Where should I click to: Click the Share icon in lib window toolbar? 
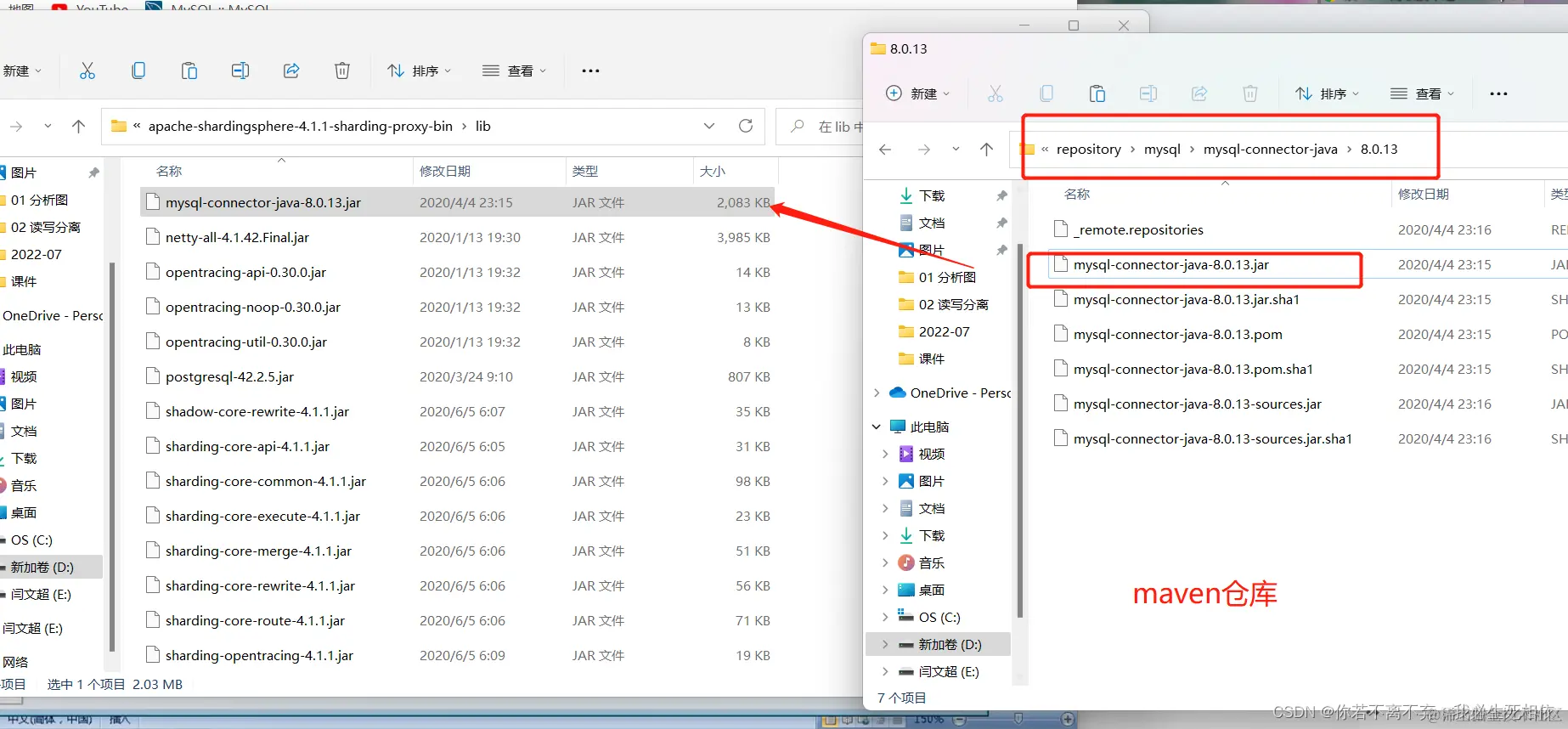291,71
